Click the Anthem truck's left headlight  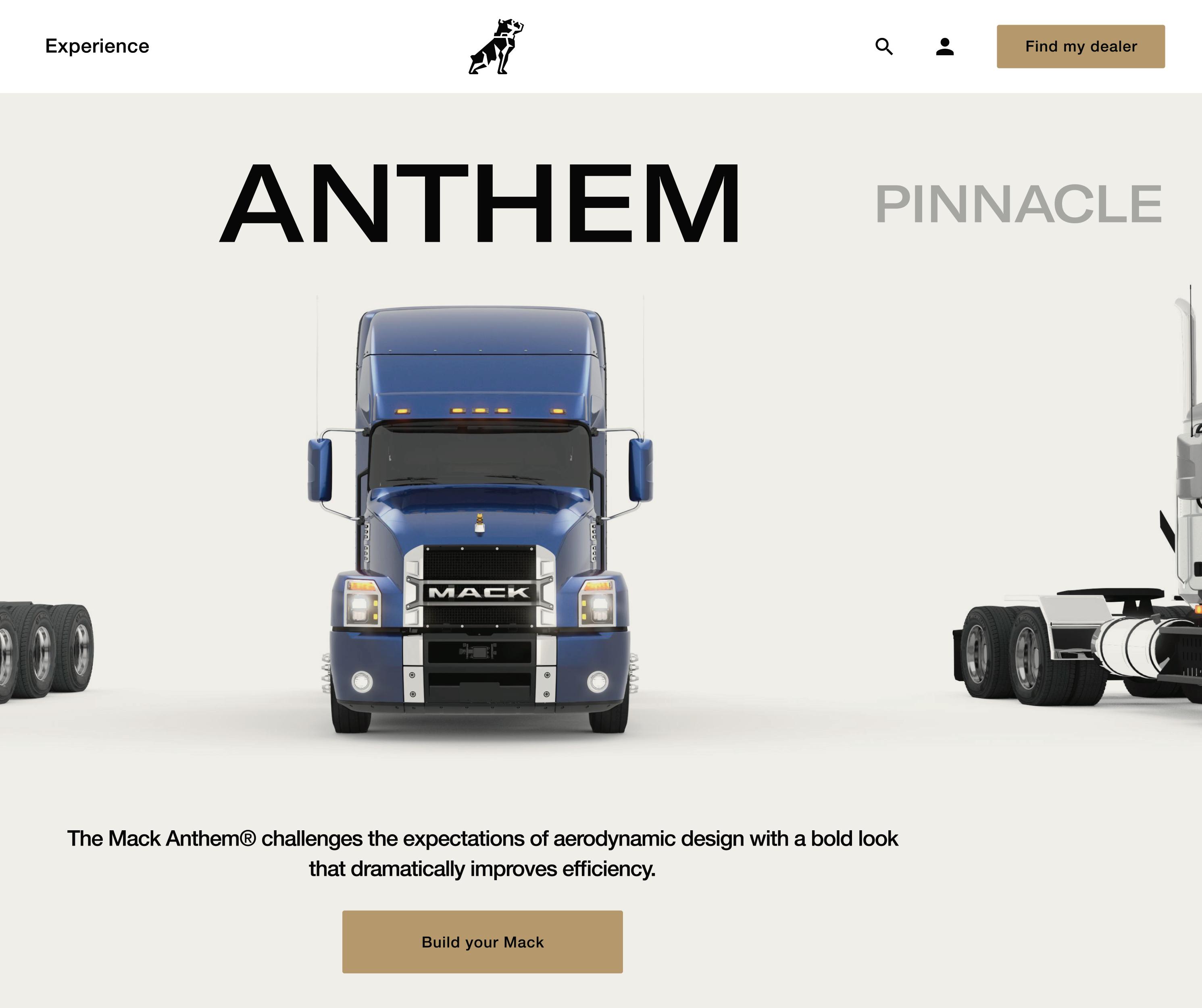pos(362,605)
